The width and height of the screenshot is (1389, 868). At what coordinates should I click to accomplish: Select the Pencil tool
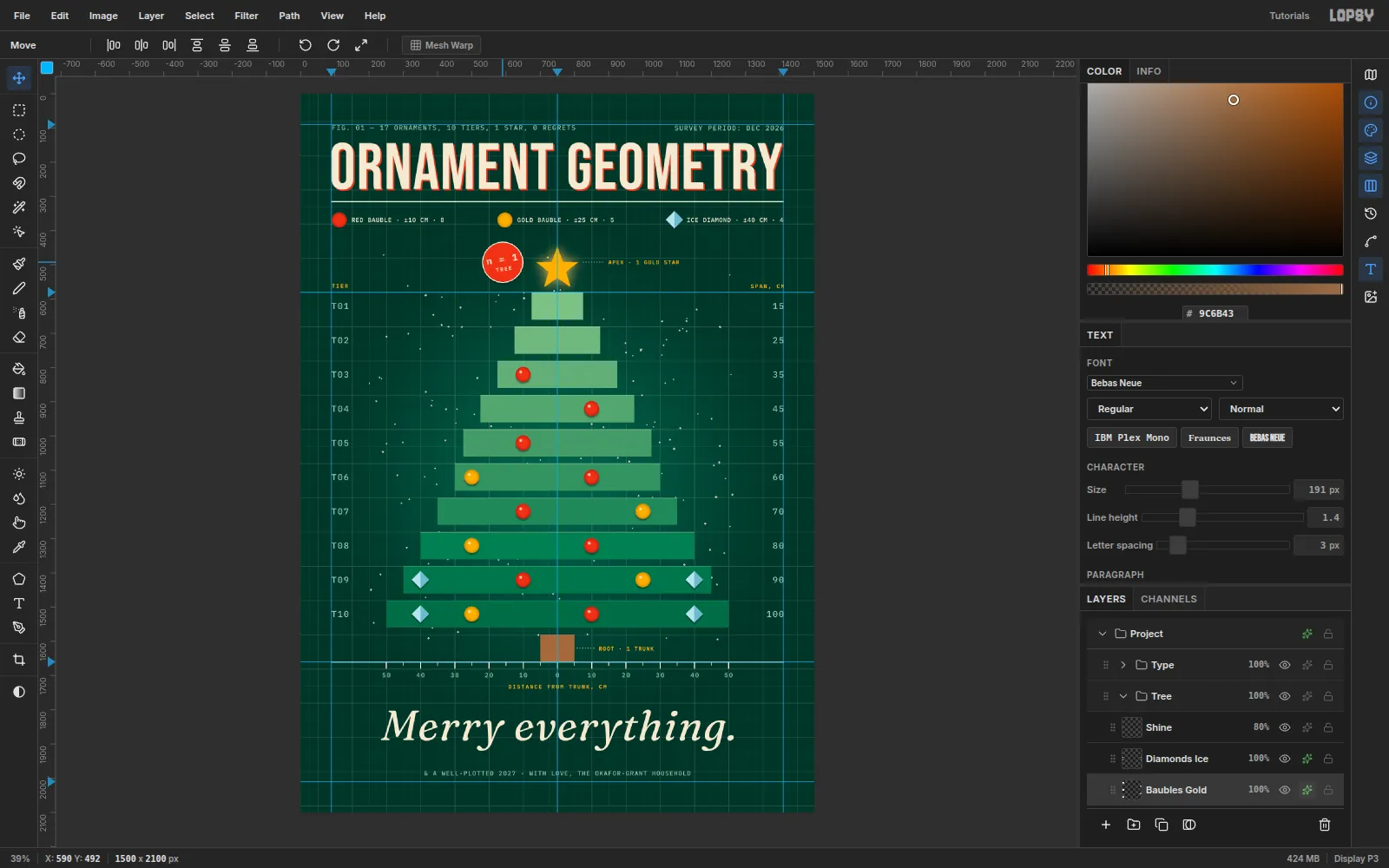point(19,288)
